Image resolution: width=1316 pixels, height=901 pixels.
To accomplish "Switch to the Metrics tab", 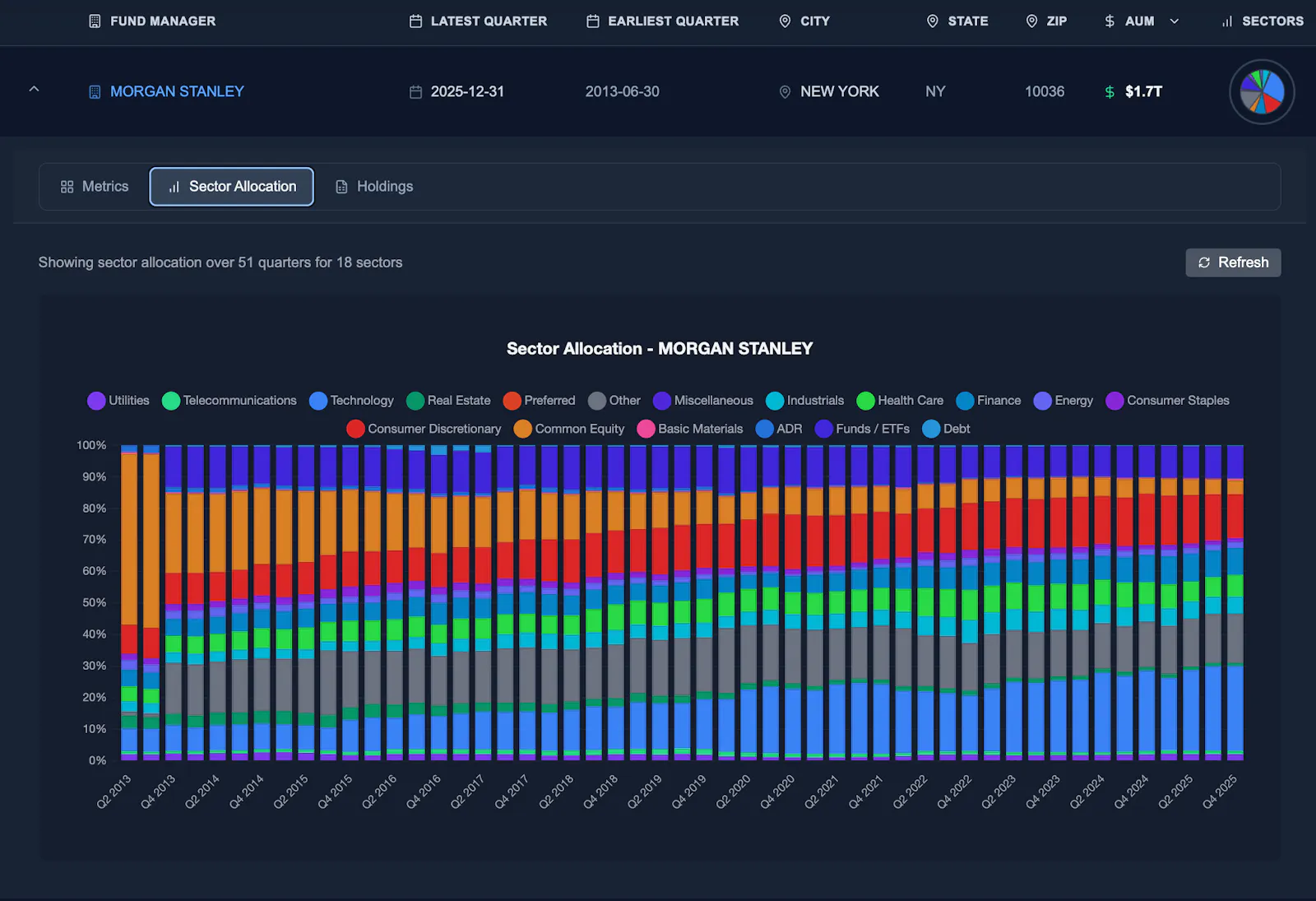I will pyautogui.click(x=95, y=187).
